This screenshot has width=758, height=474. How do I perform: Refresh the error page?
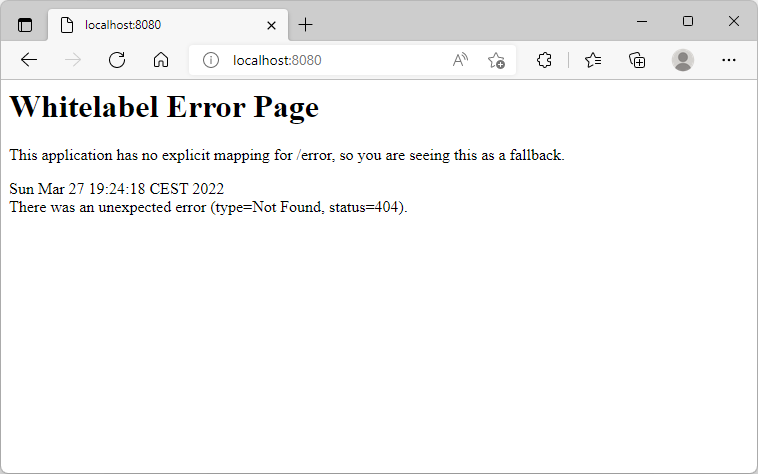[x=117, y=60]
